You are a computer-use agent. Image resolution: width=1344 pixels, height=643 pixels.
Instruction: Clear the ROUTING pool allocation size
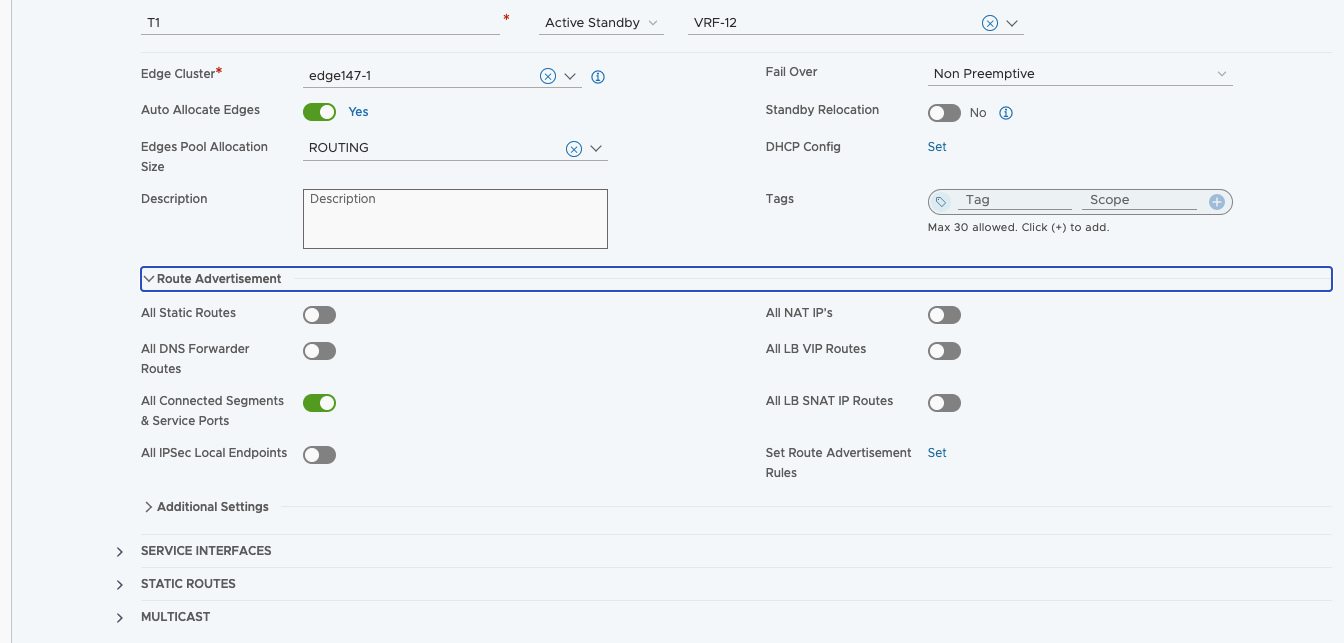click(574, 149)
